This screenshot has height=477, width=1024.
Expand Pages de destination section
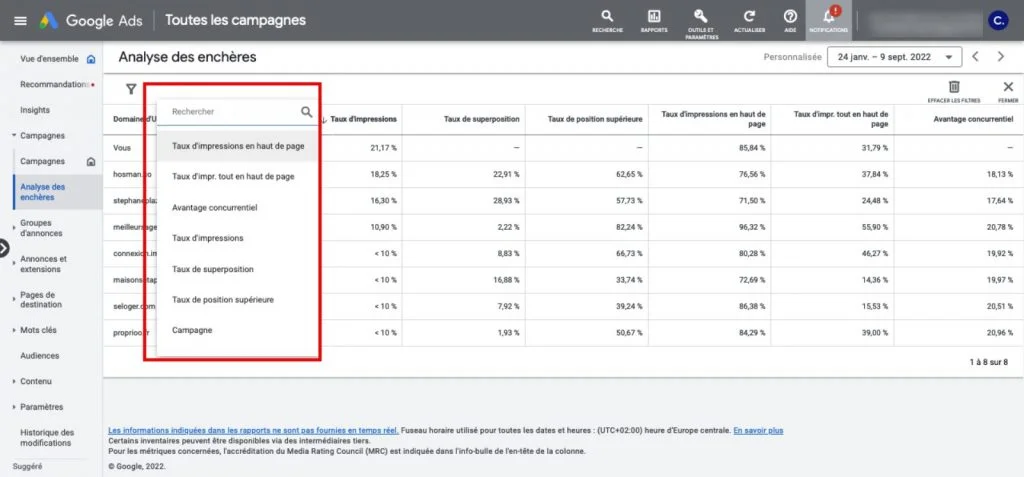tap(14, 299)
